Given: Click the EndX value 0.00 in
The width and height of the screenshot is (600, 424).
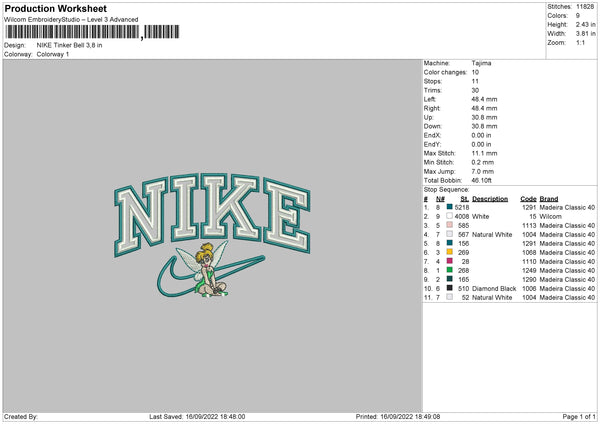Looking at the screenshot, I should coord(481,135).
